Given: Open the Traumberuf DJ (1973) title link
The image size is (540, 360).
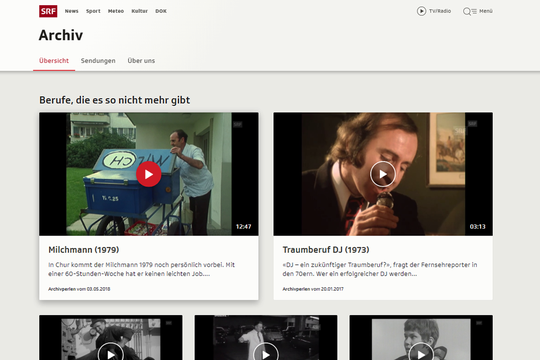Looking at the screenshot, I should (x=326, y=250).
